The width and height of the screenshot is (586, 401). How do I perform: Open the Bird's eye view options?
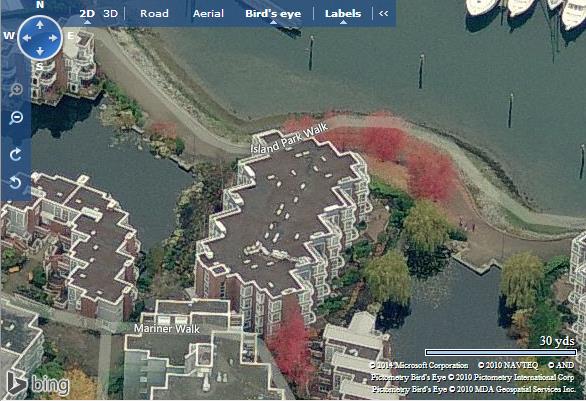pyautogui.click(x=273, y=14)
